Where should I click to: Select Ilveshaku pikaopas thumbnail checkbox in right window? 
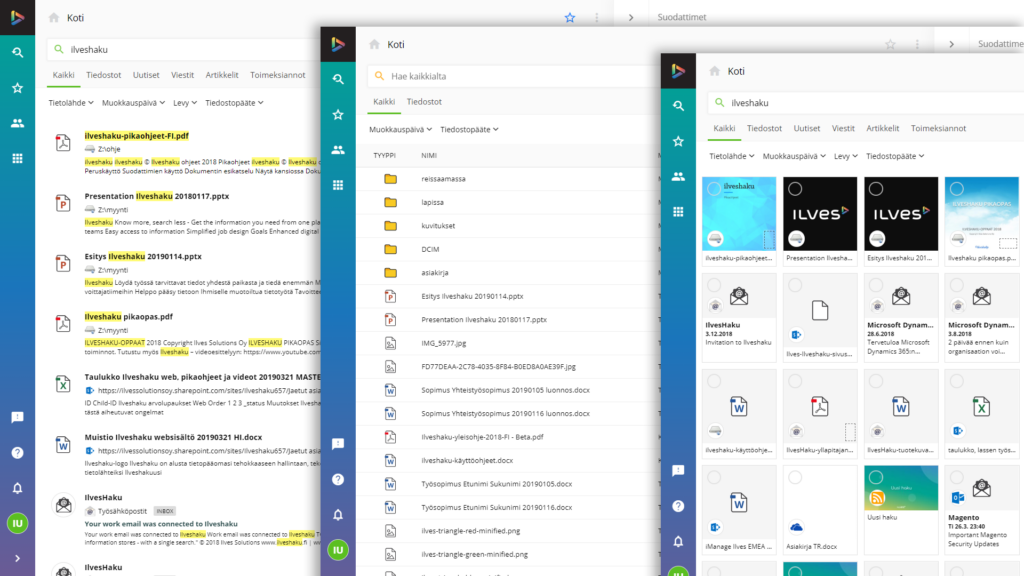[957, 189]
